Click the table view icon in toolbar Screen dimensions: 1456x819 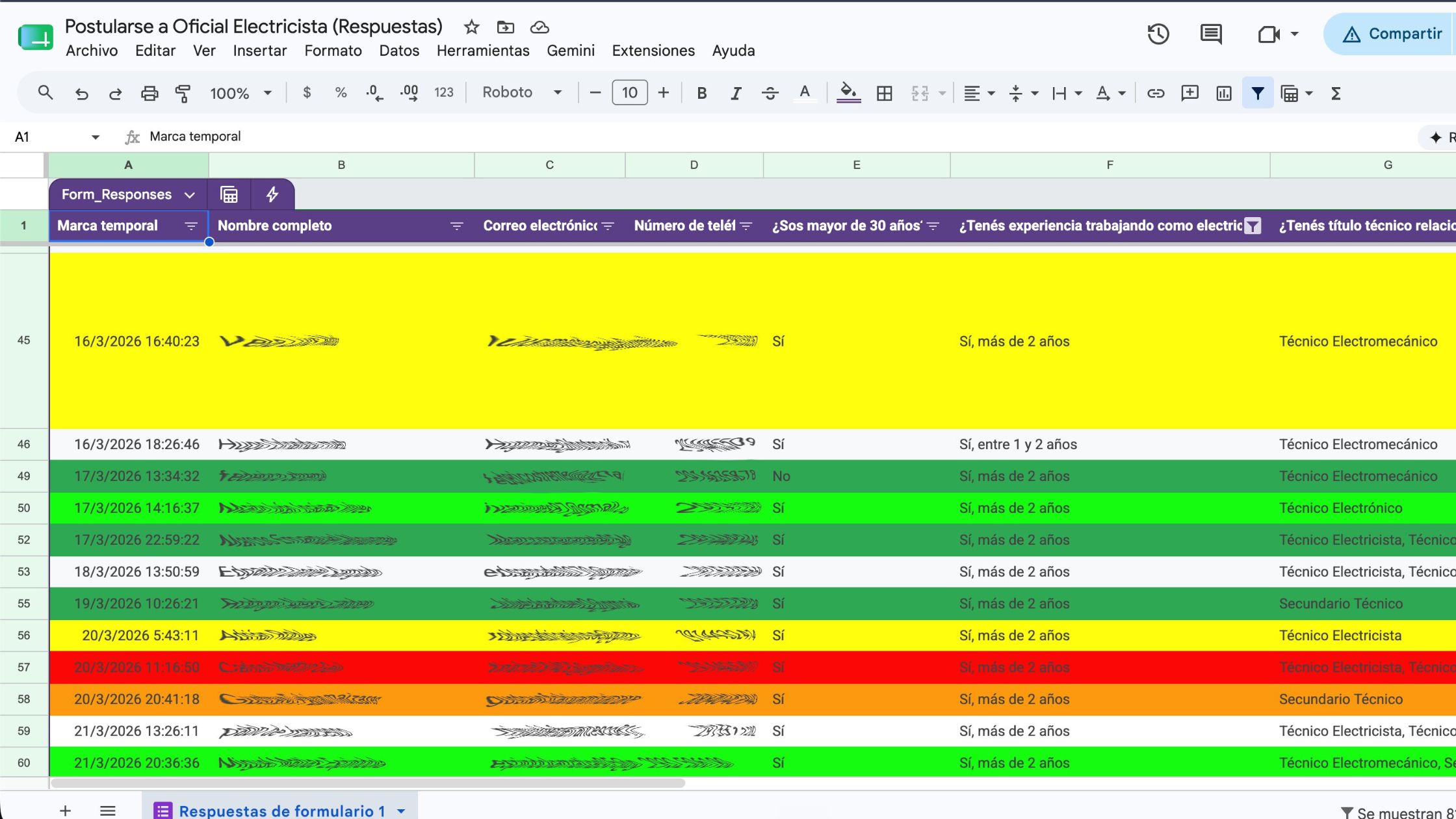coord(1290,94)
